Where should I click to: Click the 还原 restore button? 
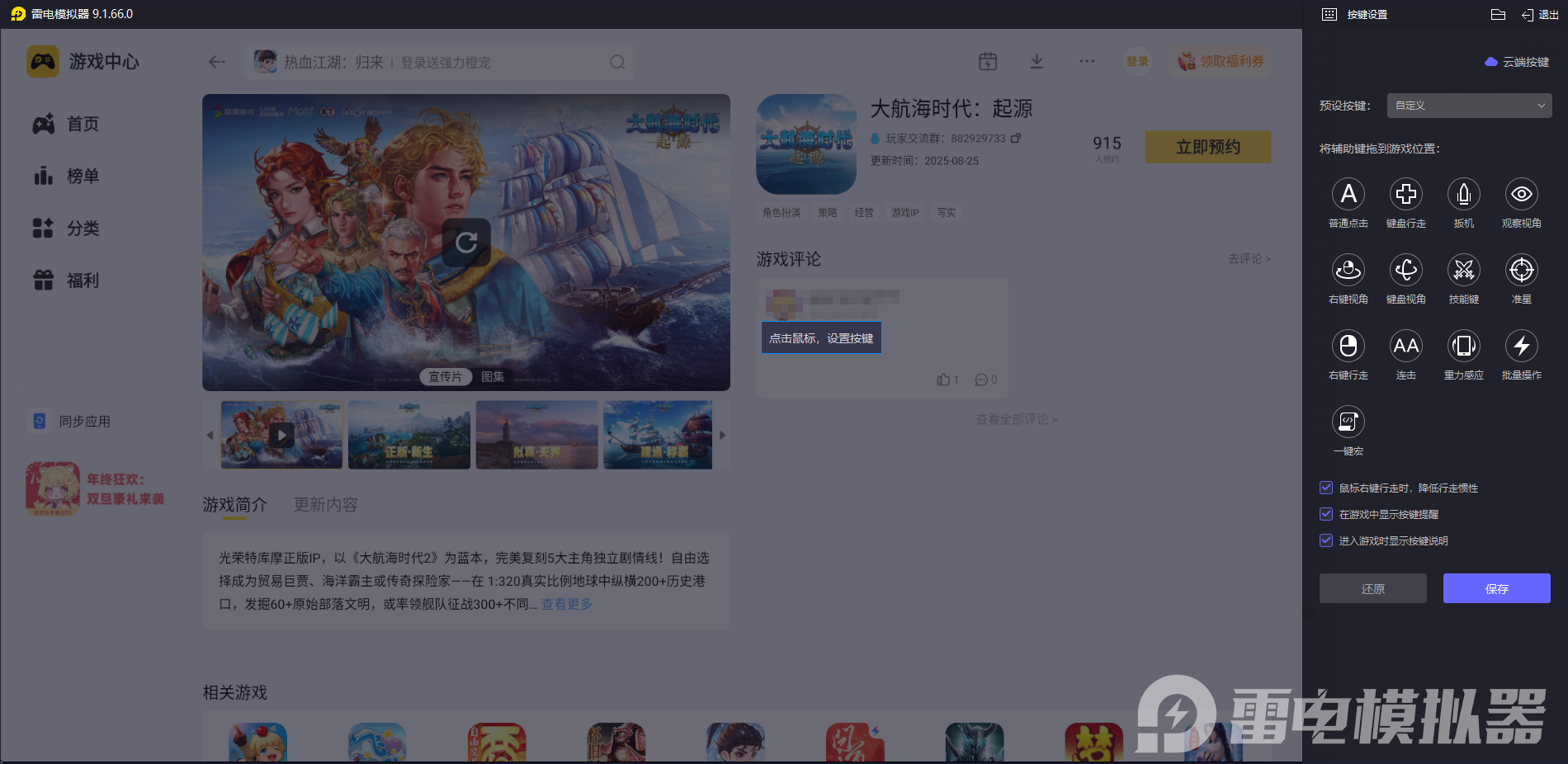pyautogui.click(x=1373, y=588)
